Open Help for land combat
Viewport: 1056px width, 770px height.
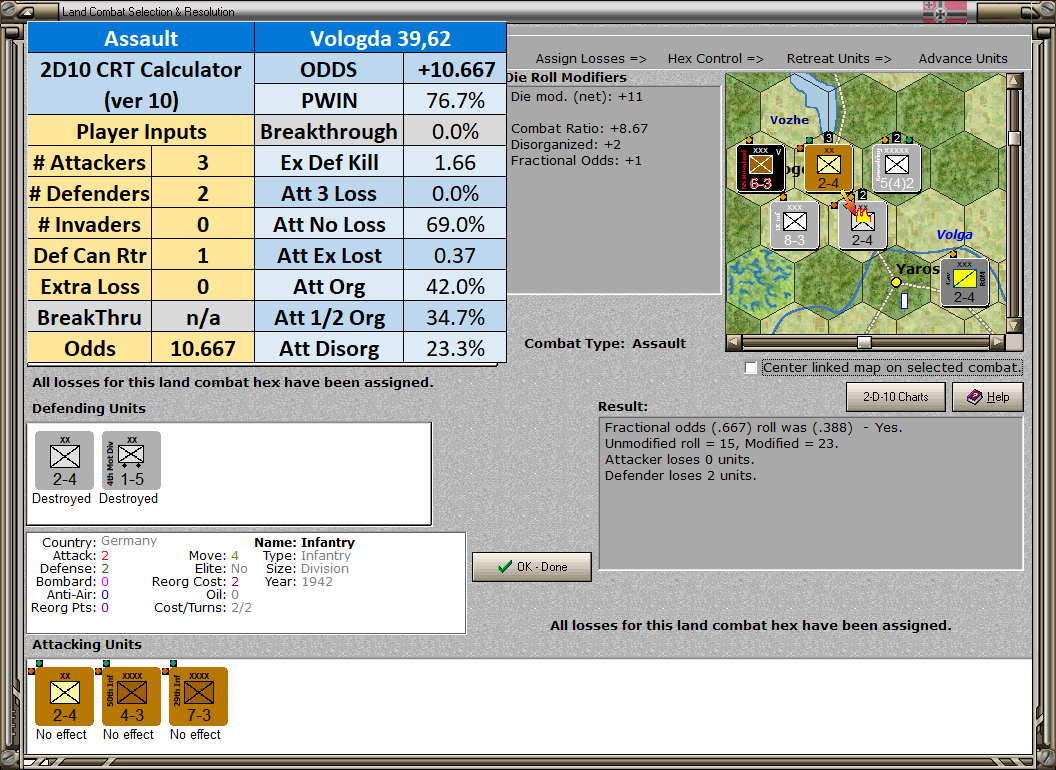(x=988, y=397)
